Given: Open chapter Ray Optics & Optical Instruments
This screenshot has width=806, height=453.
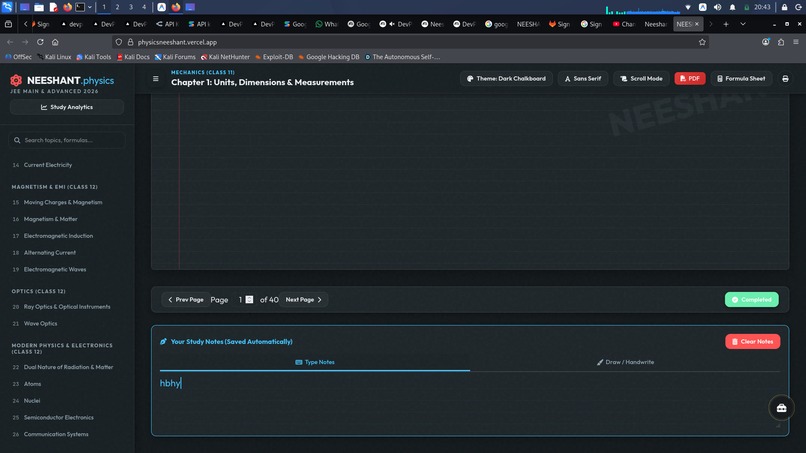Looking at the screenshot, I should [67, 307].
